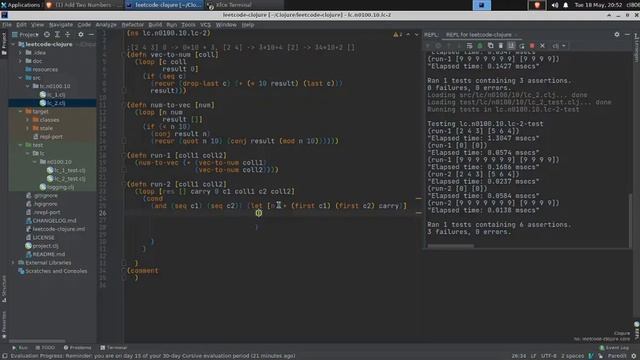Viewport: 640px width, 360px height.
Task: Select lc_2.clj in project tree
Action: (x=56, y=103)
